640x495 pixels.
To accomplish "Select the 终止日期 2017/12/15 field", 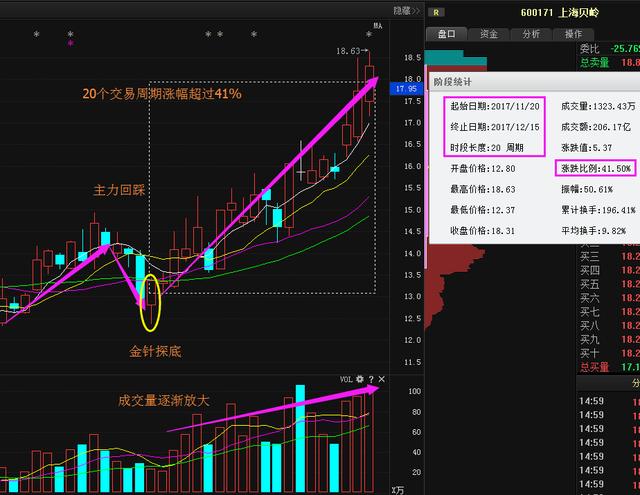I will point(495,126).
